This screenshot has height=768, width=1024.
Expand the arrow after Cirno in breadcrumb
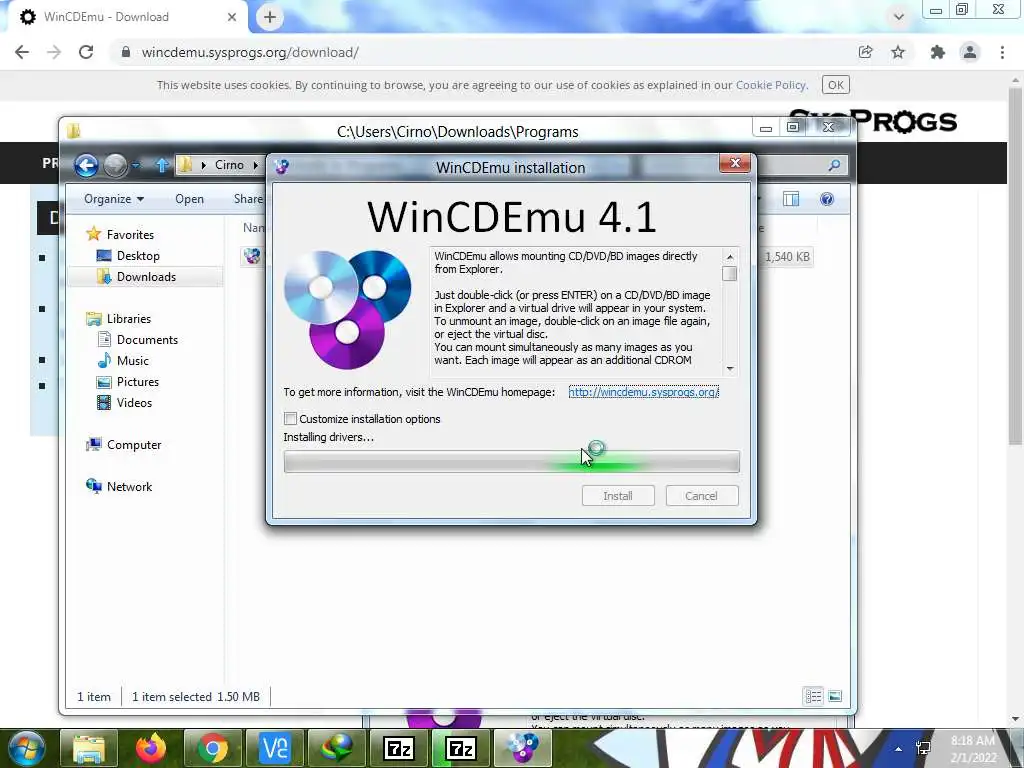click(255, 165)
